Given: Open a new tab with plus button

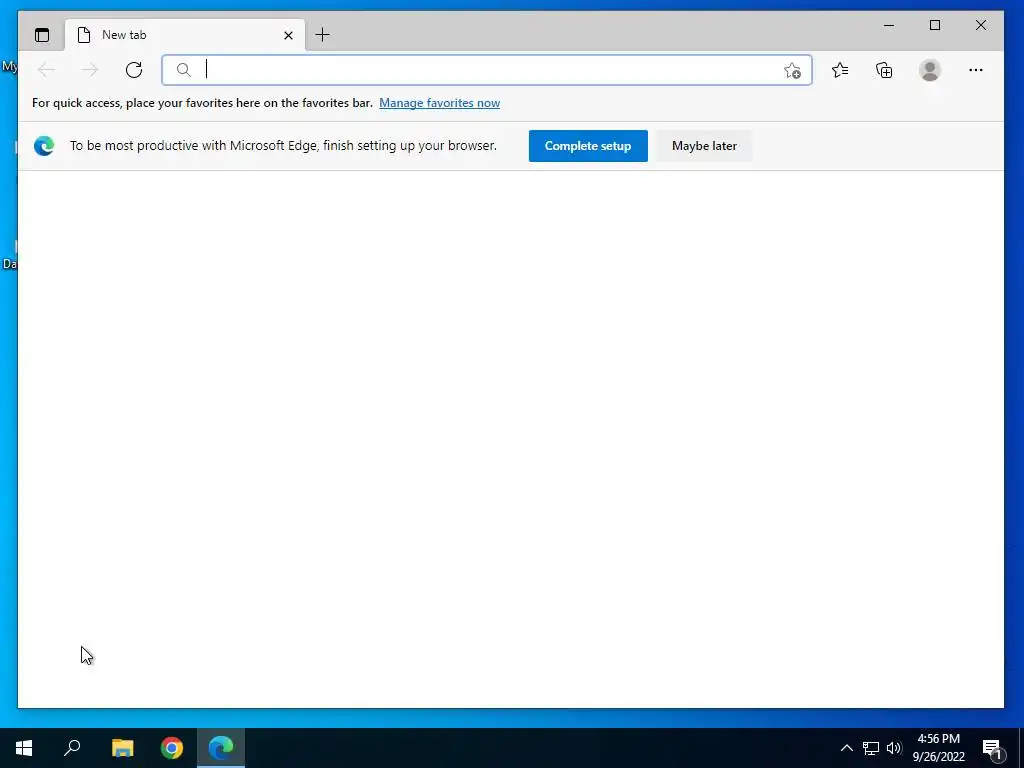Looking at the screenshot, I should [323, 35].
